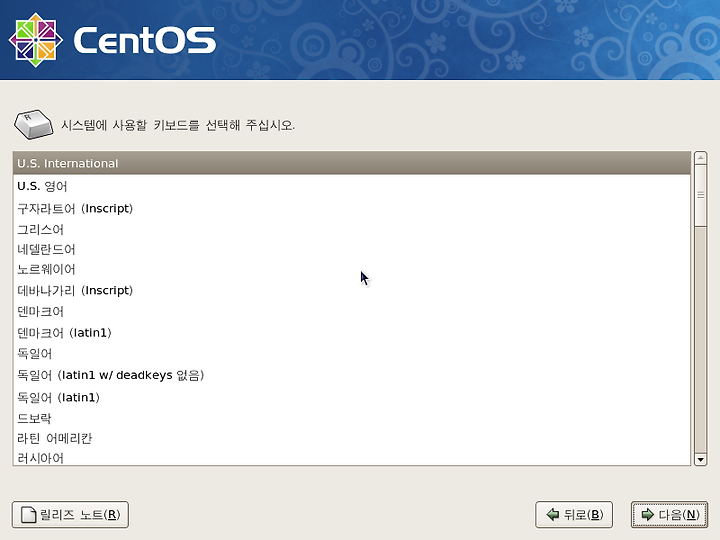This screenshot has height=540, width=720.
Task: Open the 릴리즈 노트(R) release notes
Action: pos(70,514)
